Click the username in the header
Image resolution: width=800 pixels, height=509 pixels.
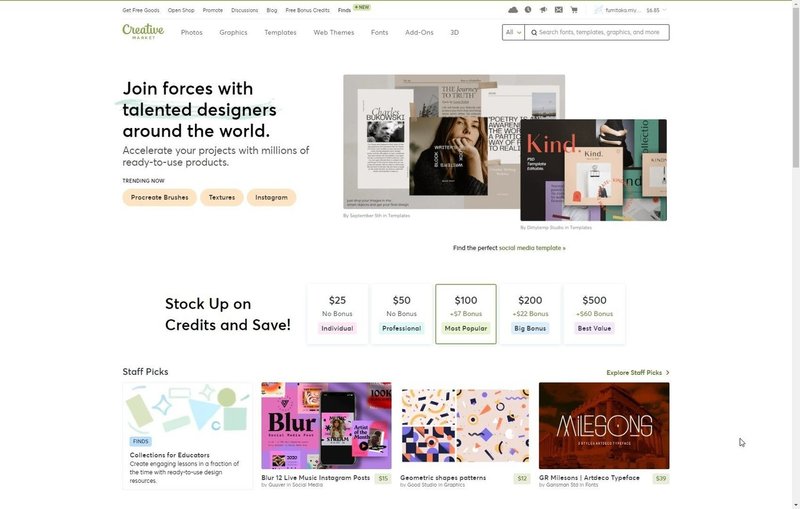[x=622, y=10]
